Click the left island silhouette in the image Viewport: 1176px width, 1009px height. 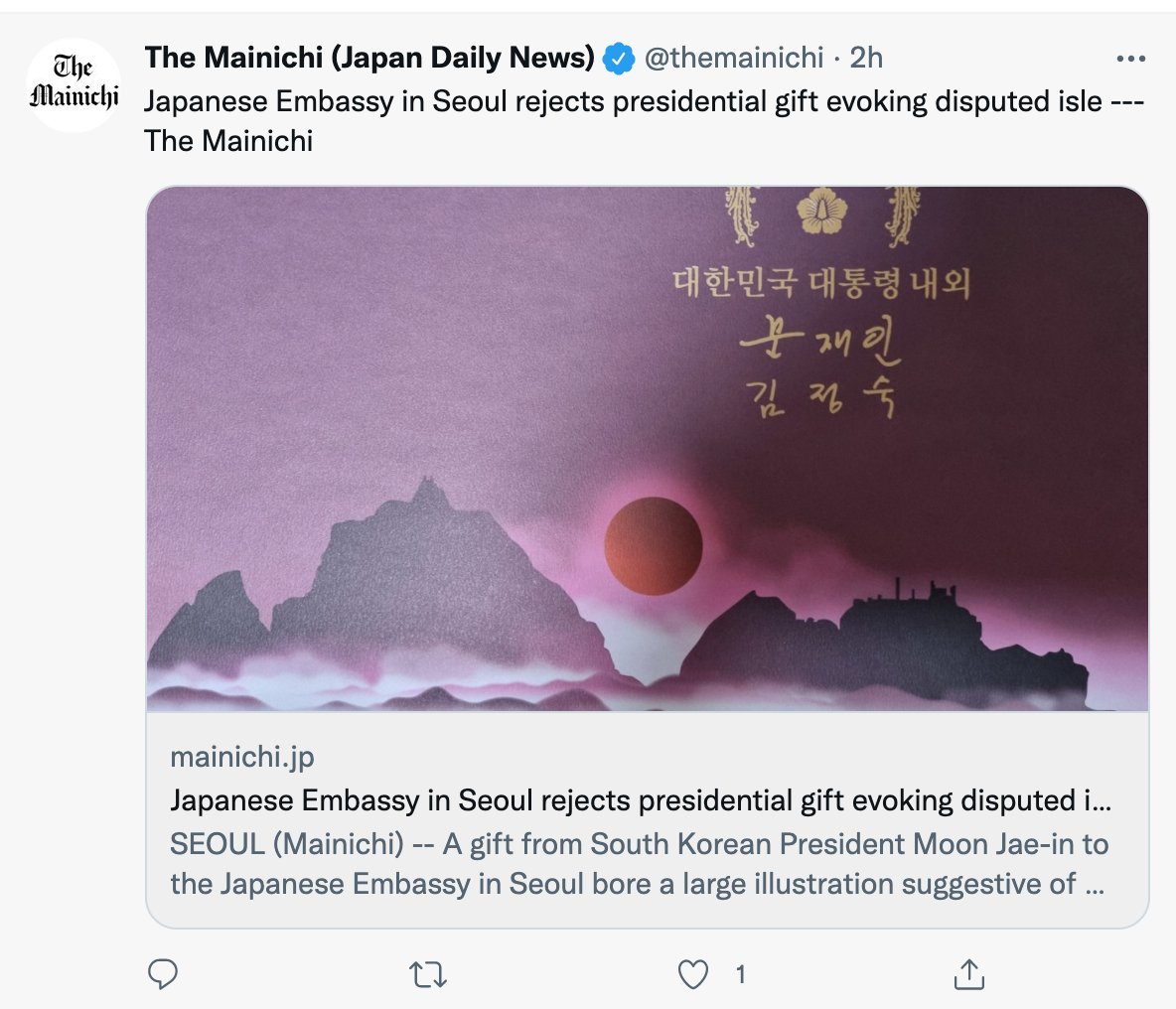coord(417,586)
